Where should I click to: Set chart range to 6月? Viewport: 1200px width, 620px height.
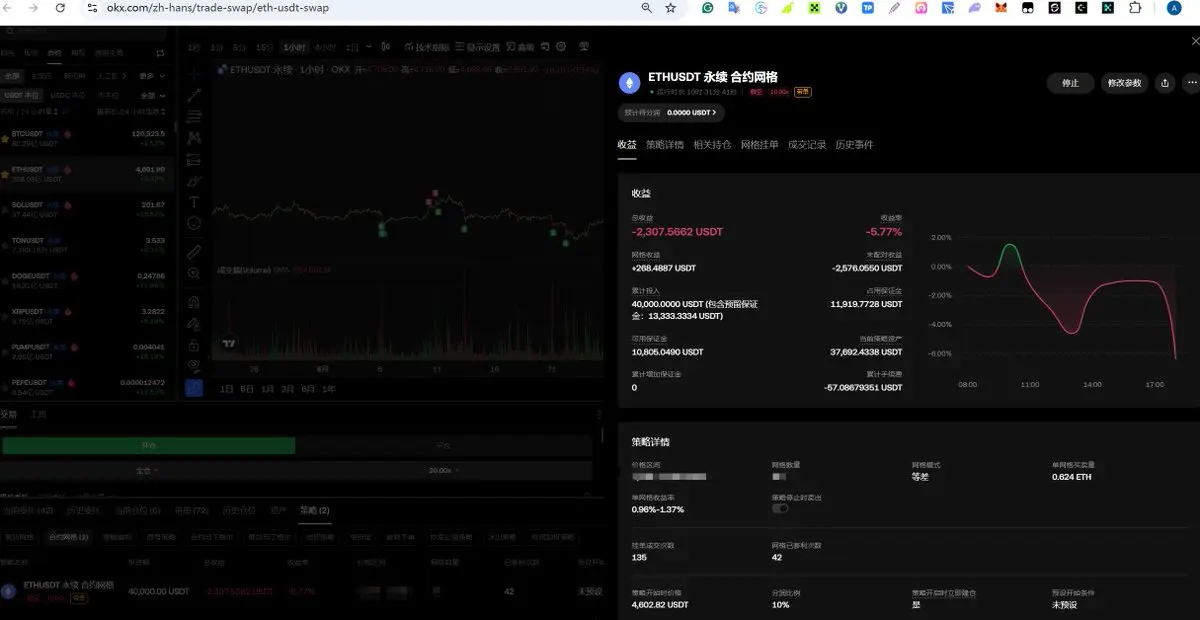(308, 389)
